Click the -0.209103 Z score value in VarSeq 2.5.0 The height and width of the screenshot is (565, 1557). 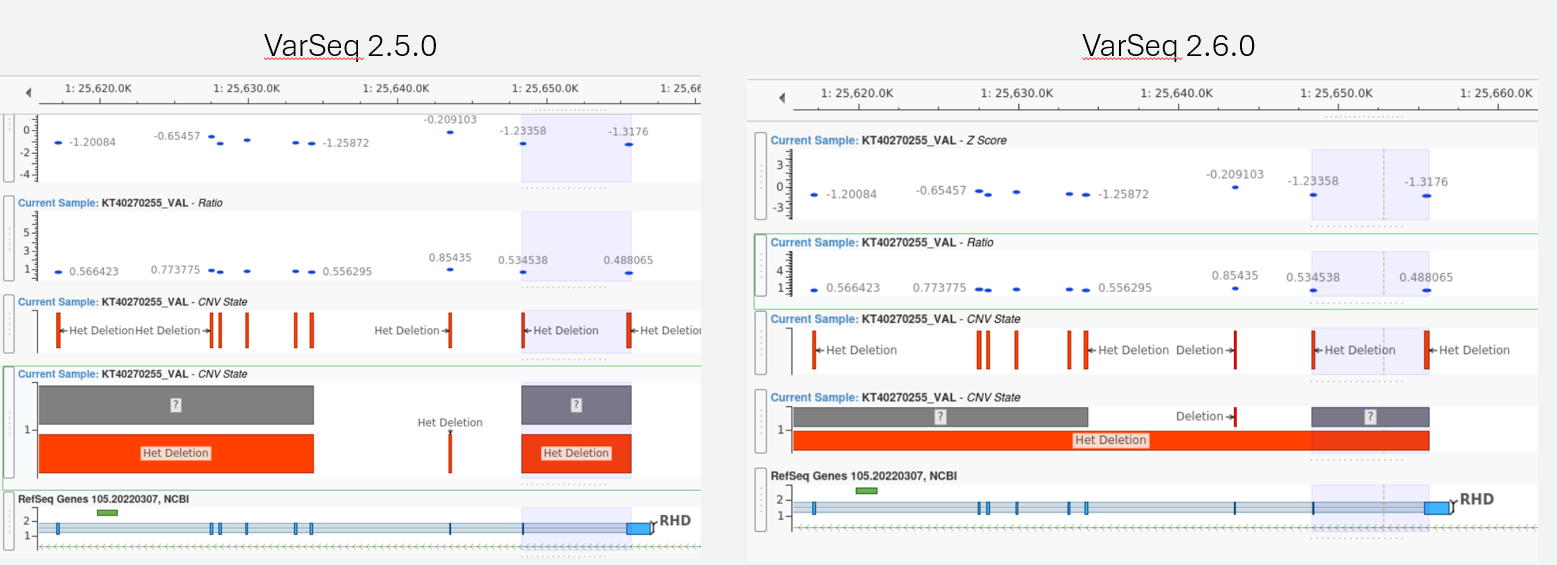pyautogui.click(x=450, y=120)
